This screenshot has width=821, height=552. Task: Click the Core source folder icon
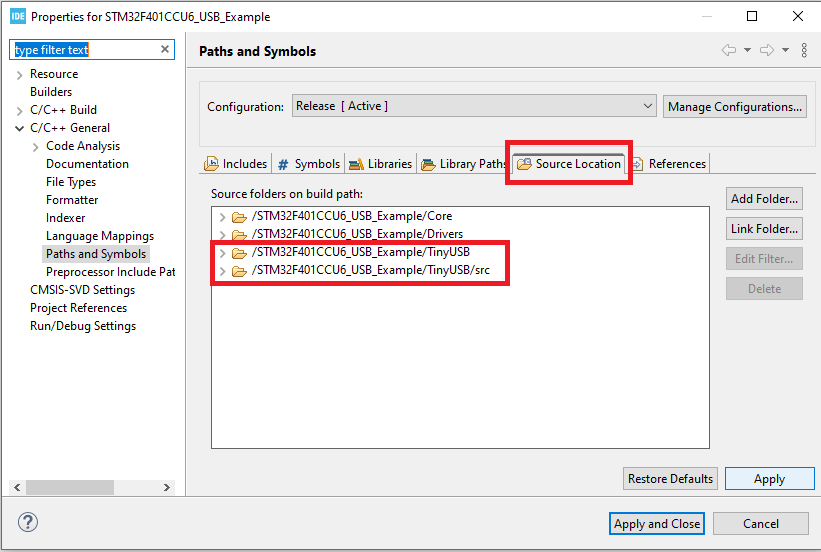tap(239, 216)
